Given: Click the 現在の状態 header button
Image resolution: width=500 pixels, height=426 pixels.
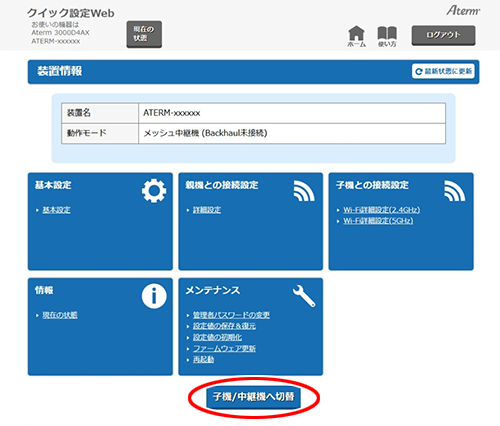Looking at the screenshot, I should pyautogui.click(x=144, y=34).
